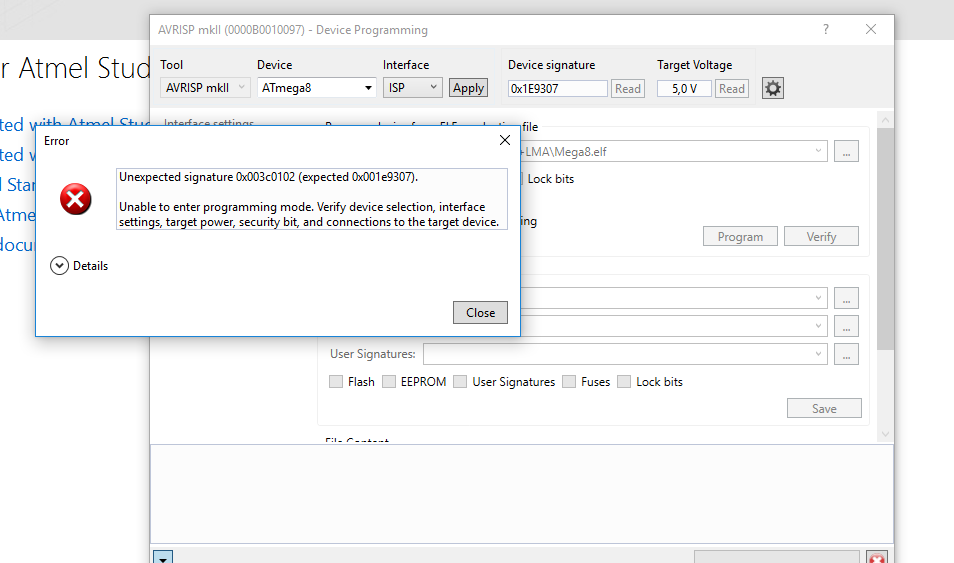Image resolution: width=954 pixels, height=563 pixels.
Task: Open device programming settings gear icon
Action: [773, 88]
